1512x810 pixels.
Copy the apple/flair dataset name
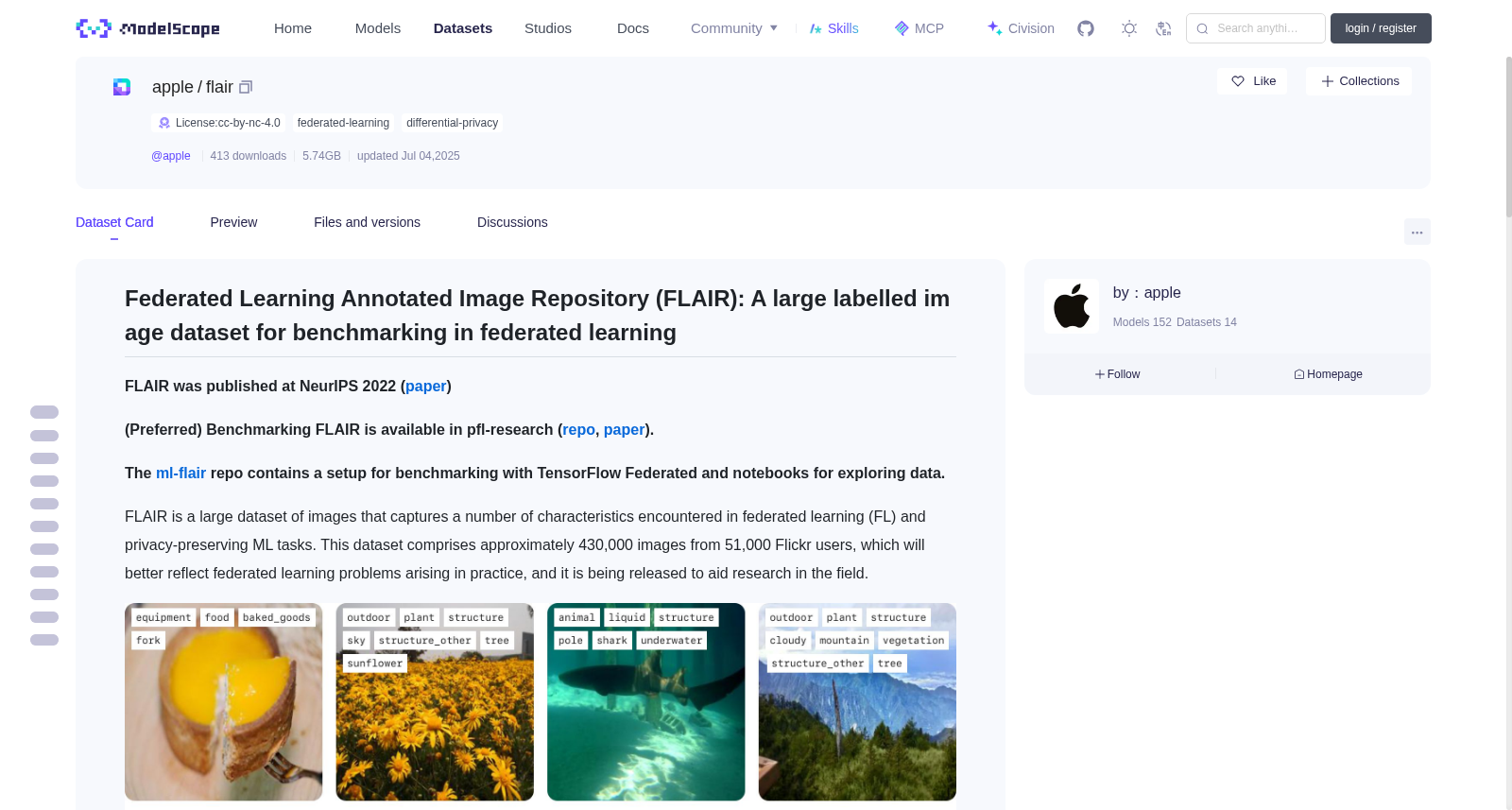[x=246, y=87]
